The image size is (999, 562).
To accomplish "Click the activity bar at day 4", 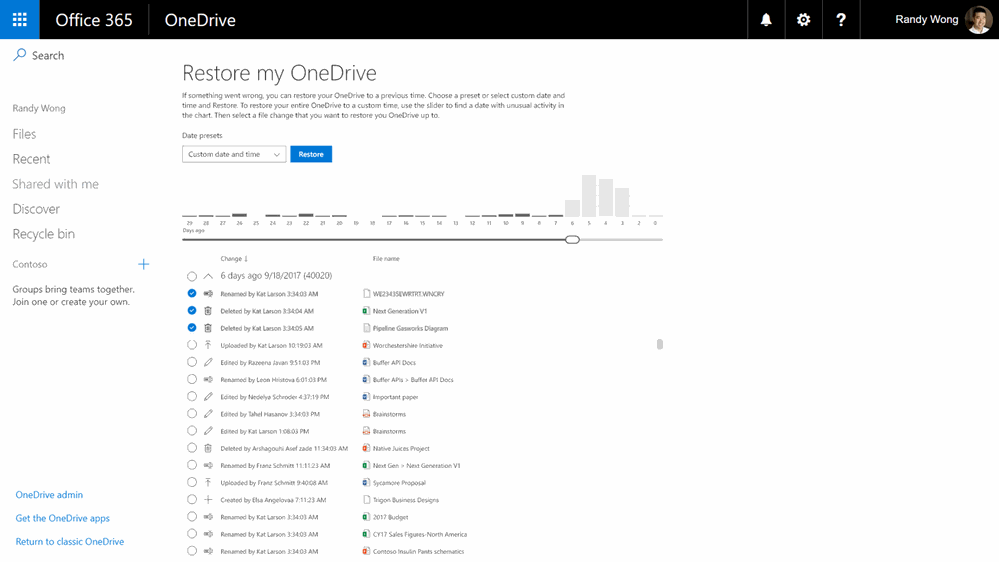I will point(605,198).
